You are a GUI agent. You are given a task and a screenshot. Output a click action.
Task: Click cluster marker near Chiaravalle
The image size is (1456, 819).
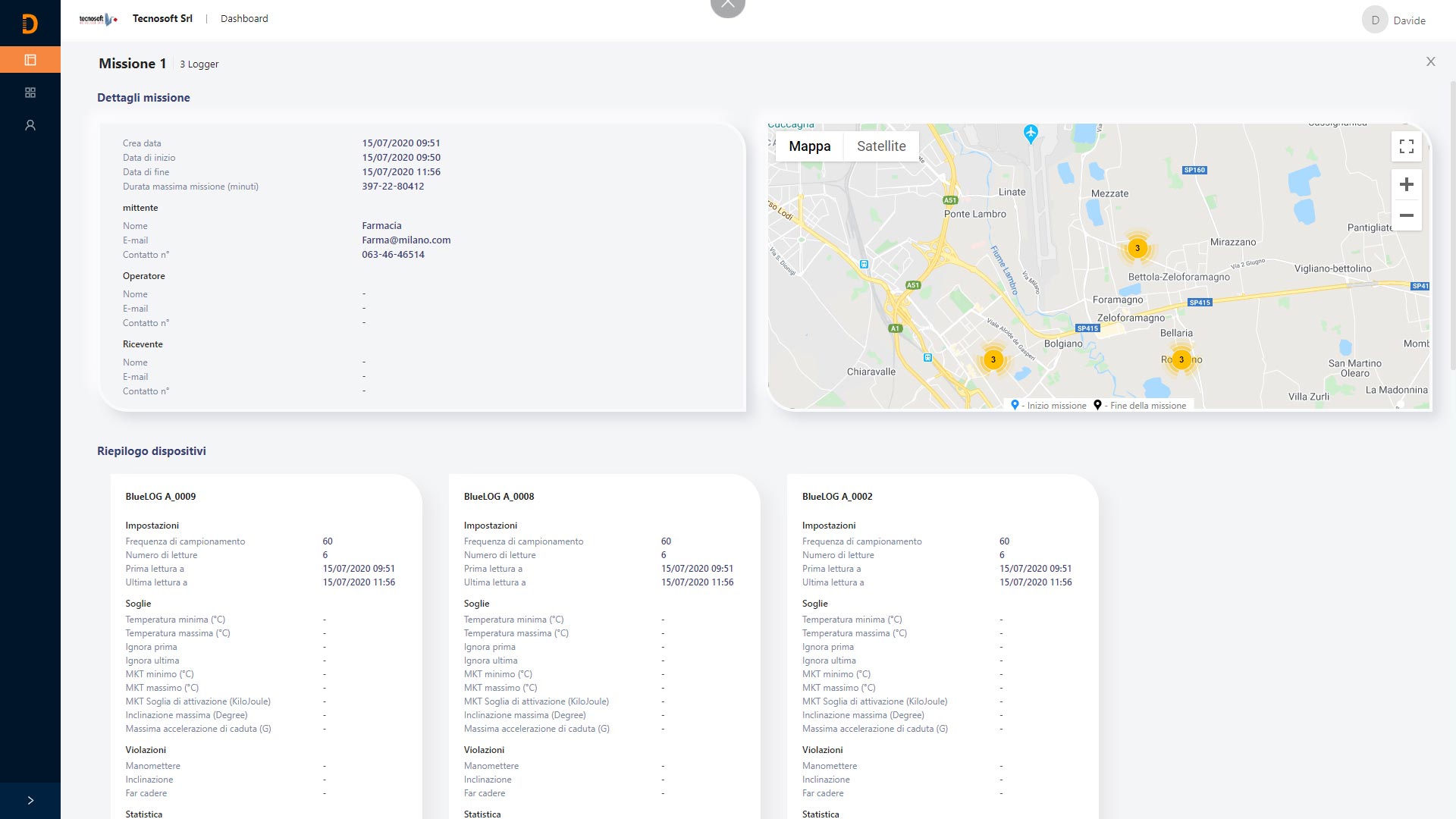click(x=993, y=359)
